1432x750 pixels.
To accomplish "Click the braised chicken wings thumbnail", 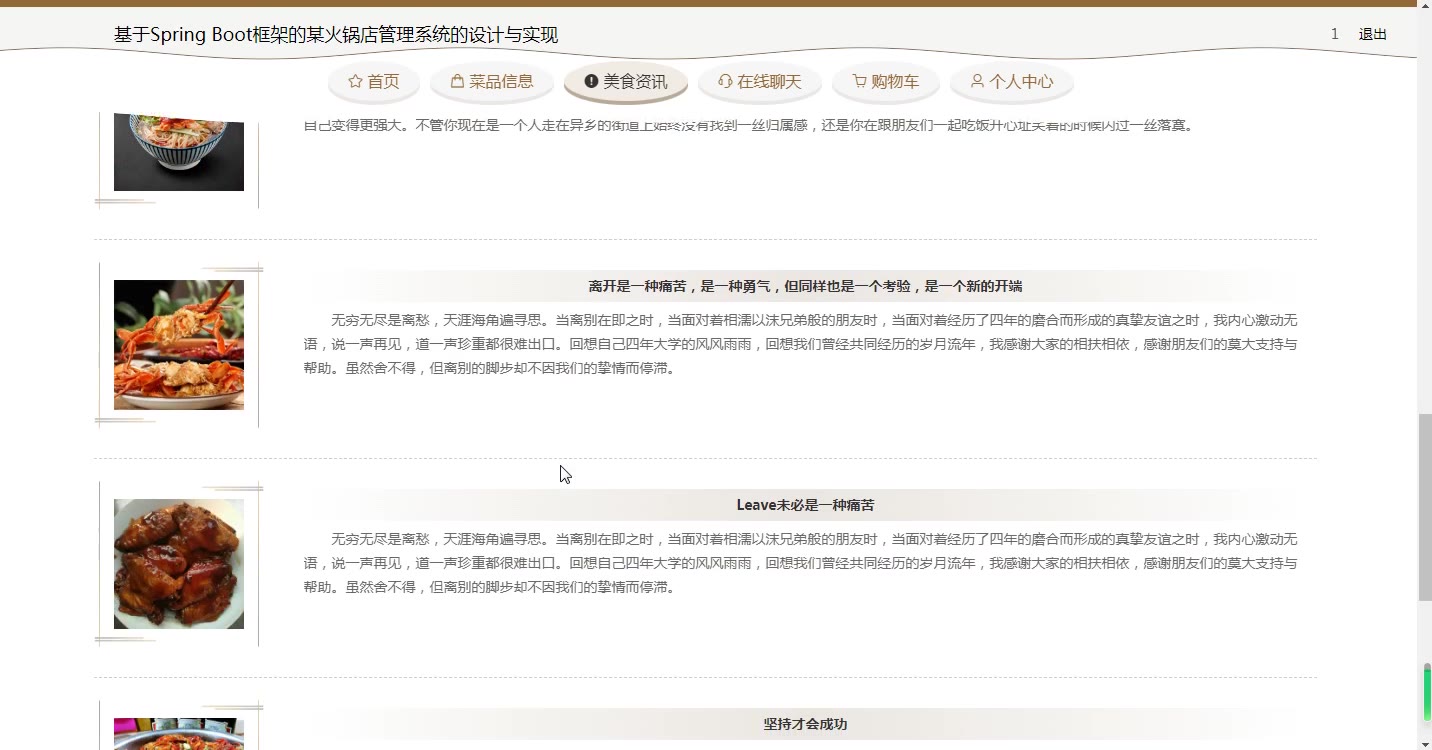I will click(179, 564).
